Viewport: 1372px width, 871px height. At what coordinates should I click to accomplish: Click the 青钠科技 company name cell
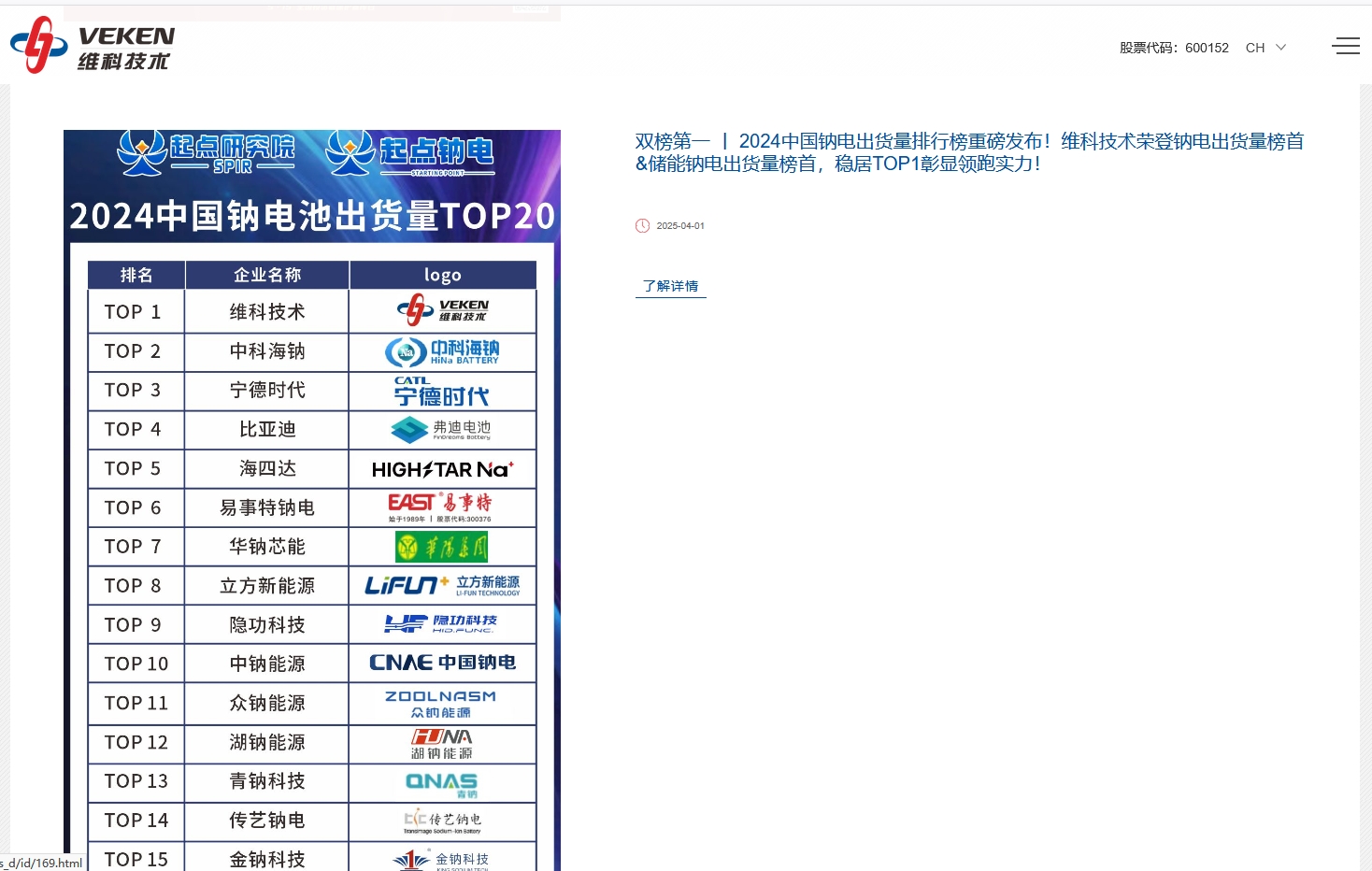tap(267, 781)
